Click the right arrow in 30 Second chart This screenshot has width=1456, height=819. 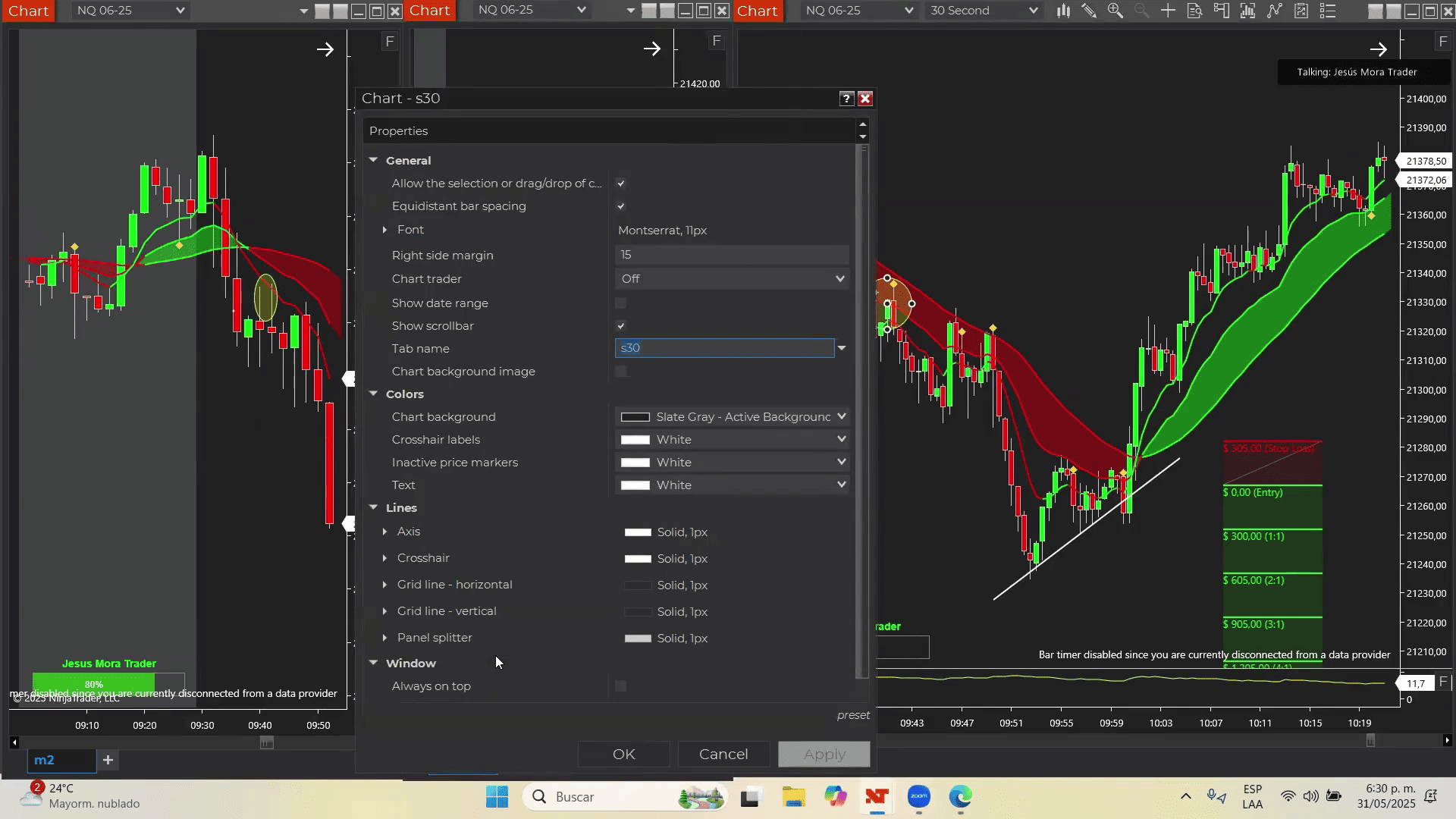pos(1379,49)
